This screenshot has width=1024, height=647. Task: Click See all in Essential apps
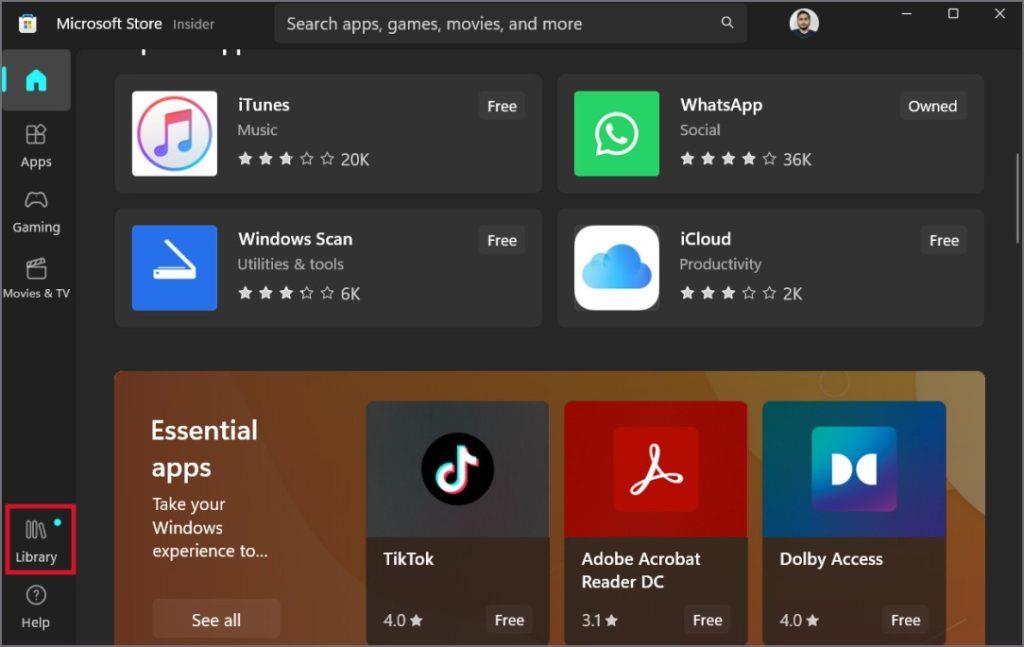pos(216,620)
